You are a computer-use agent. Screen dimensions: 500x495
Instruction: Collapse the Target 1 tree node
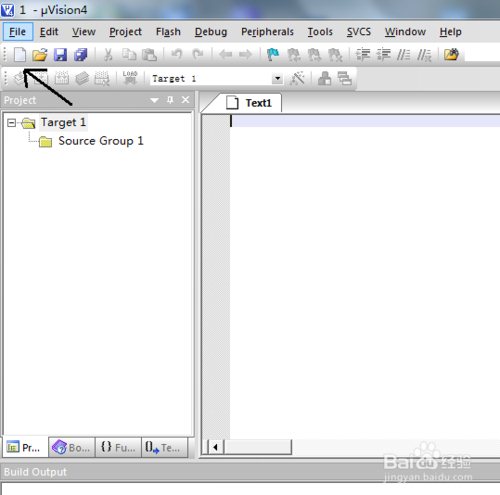pos(11,123)
